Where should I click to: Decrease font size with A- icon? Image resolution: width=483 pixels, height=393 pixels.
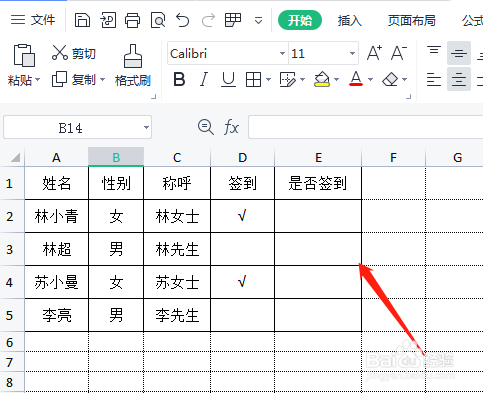pyautogui.click(x=399, y=53)
